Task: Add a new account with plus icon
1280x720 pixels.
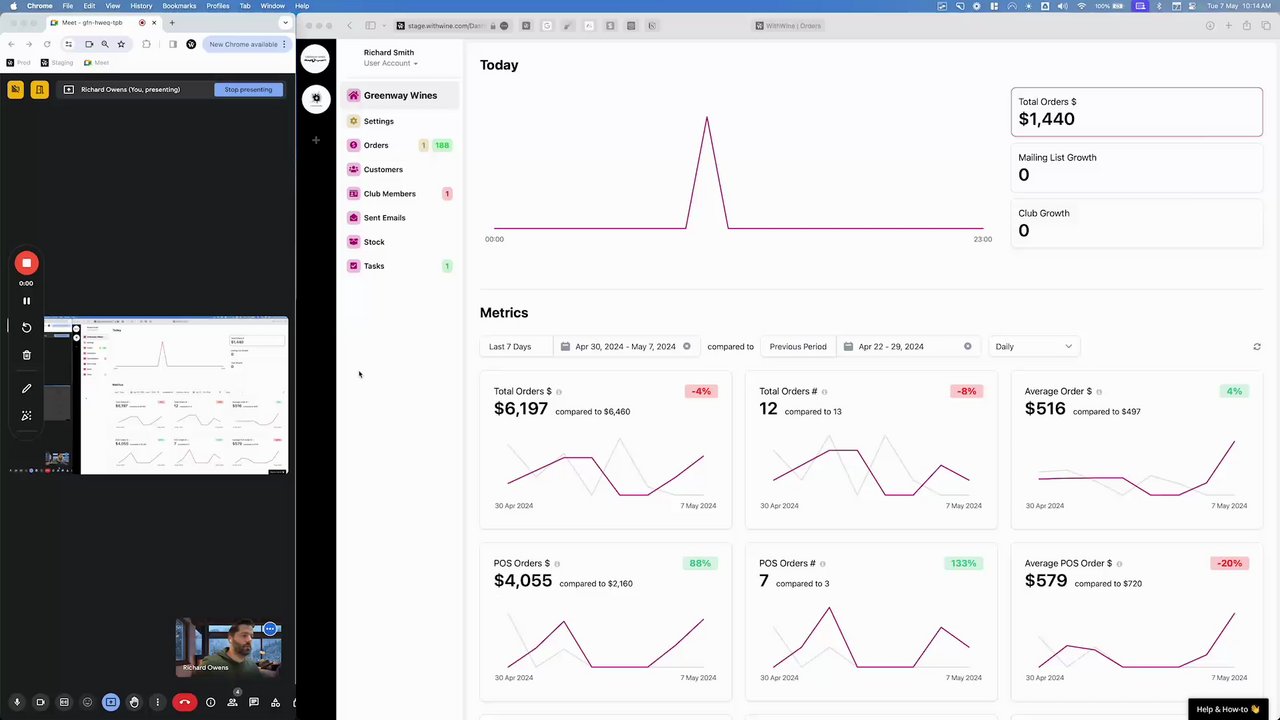Action: tap(316, 140)
